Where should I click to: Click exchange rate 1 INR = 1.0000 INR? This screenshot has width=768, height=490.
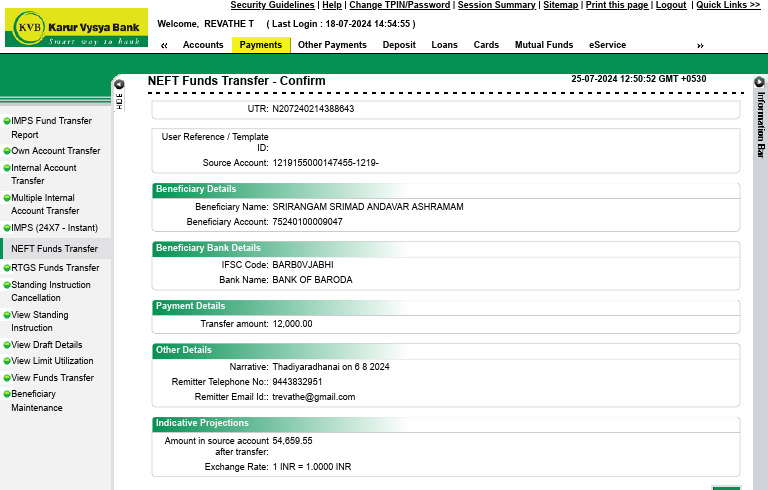[312, 467]
